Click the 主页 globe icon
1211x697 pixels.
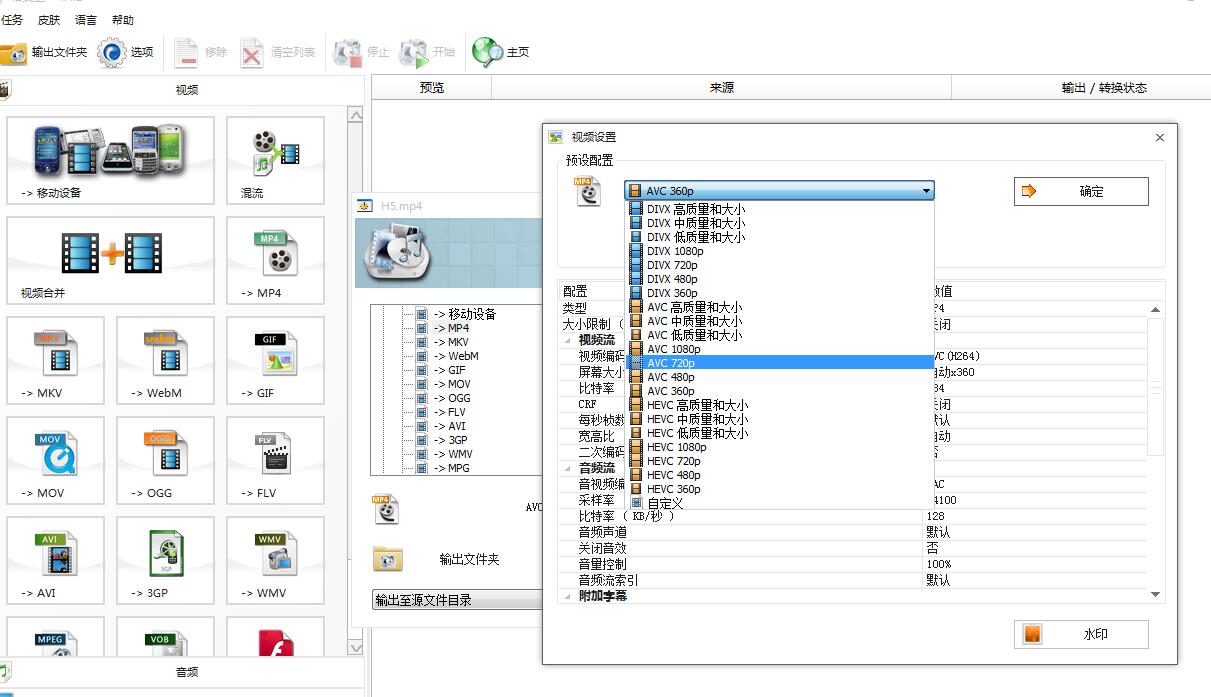(x=487, y=52)
